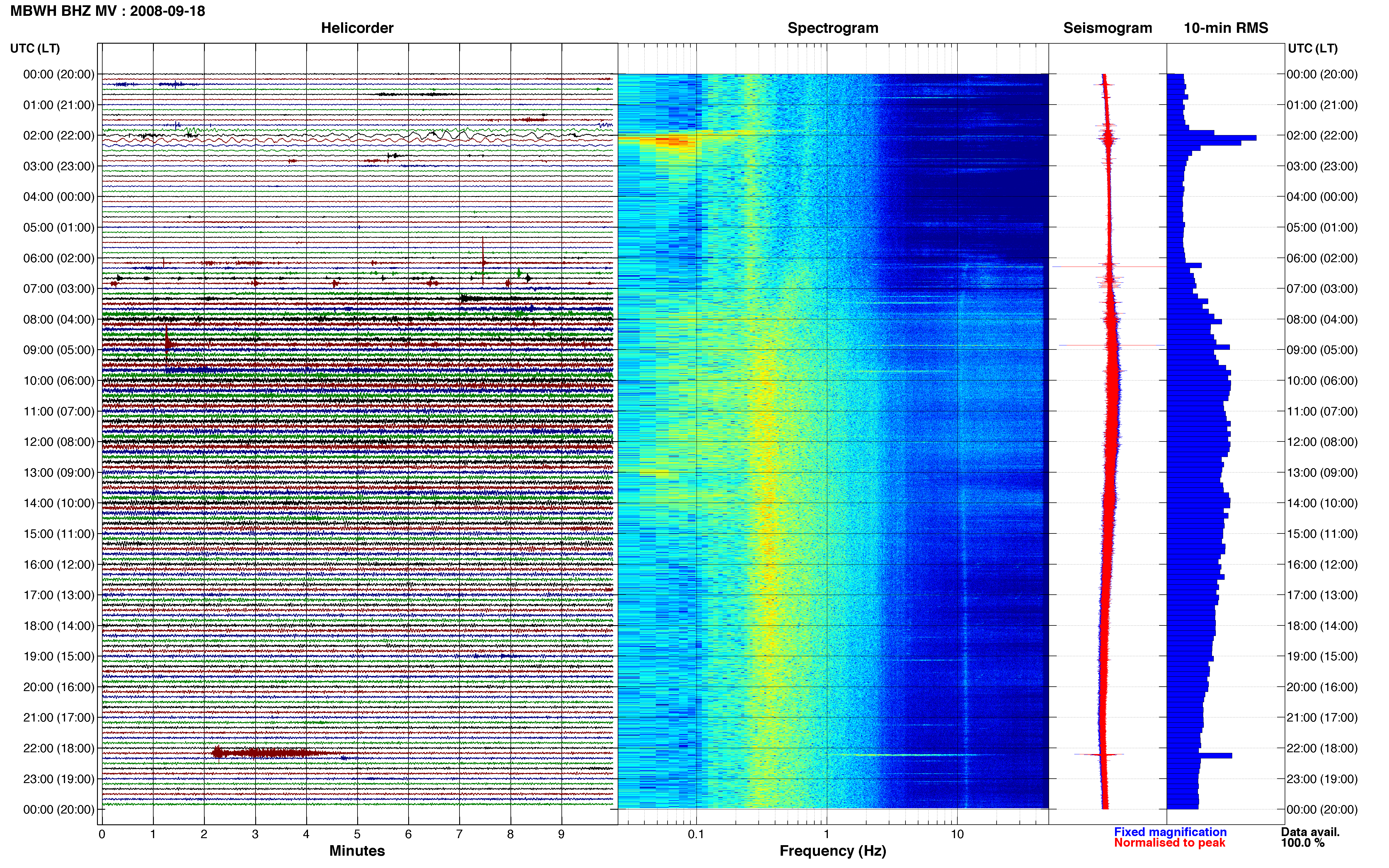Click the seismogram red burst at 22:00
This screenshot has width=1389, height=868.
pyautogui.click(x=1099, y=754)
